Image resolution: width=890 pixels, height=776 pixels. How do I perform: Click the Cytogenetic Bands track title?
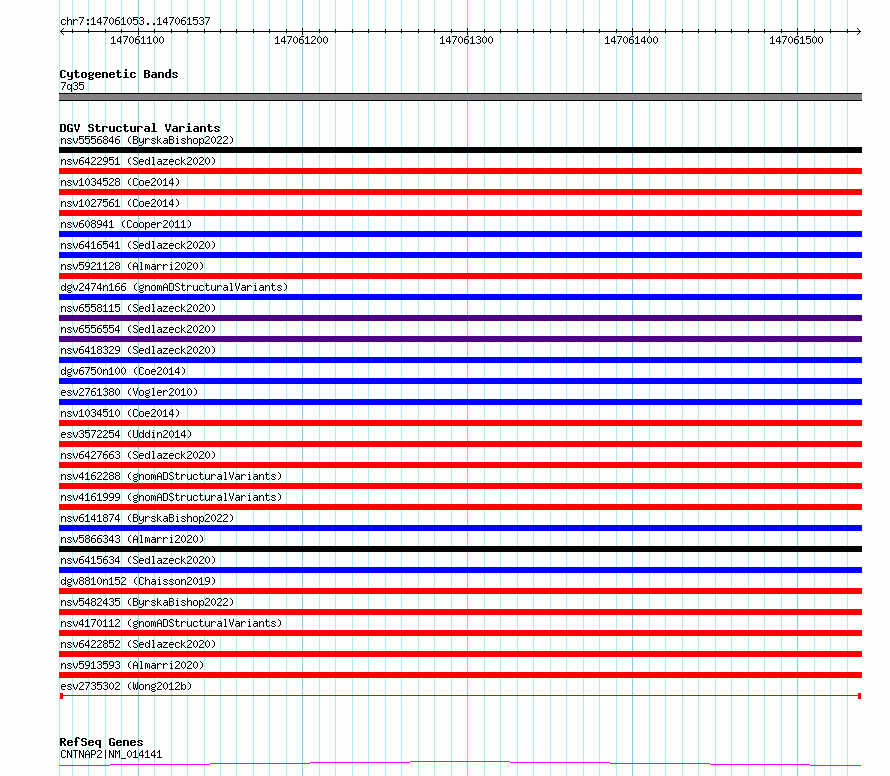click(x=119, y=74)
